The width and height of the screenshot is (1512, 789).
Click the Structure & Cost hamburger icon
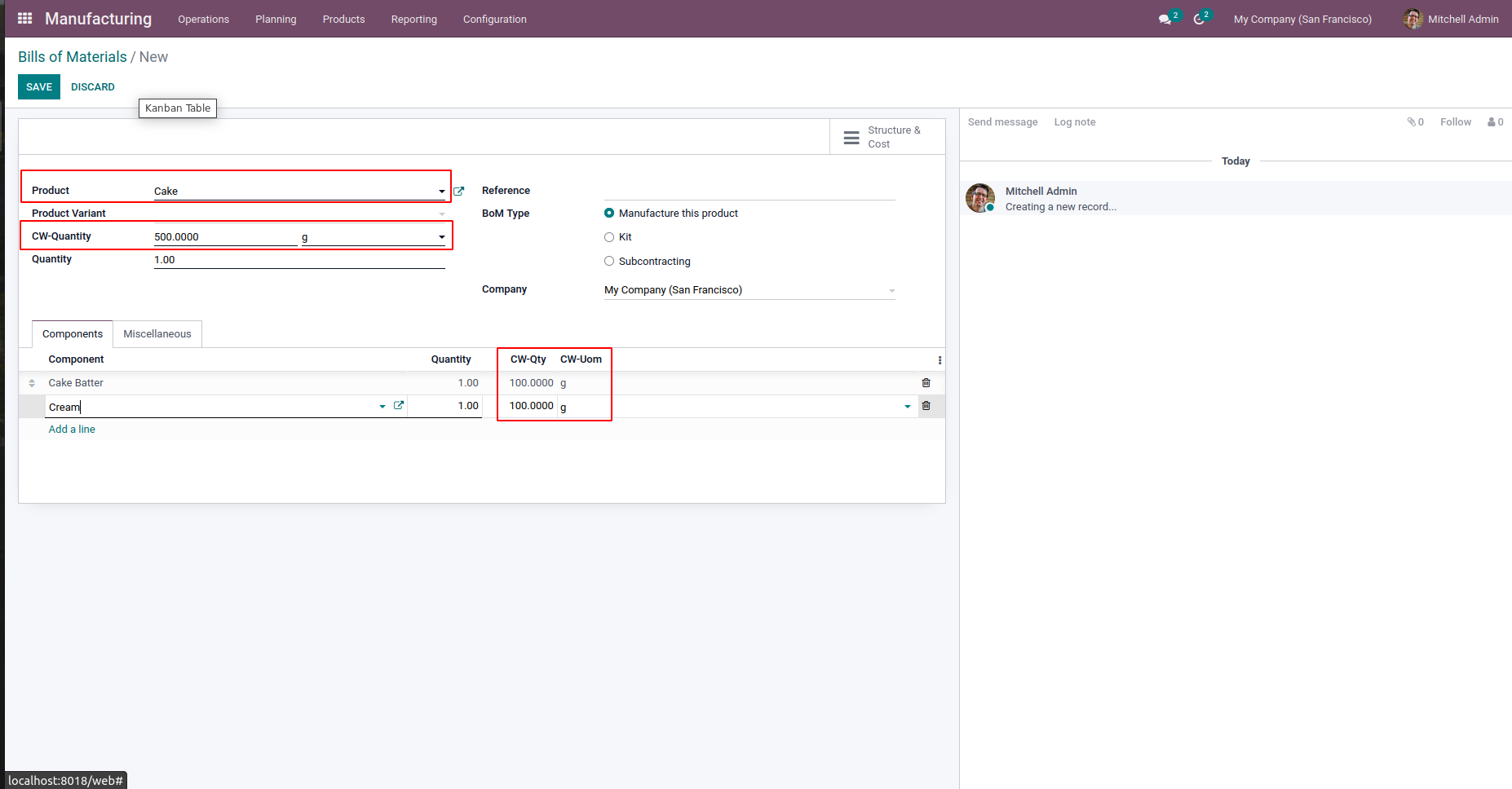(x=851, y=137)
